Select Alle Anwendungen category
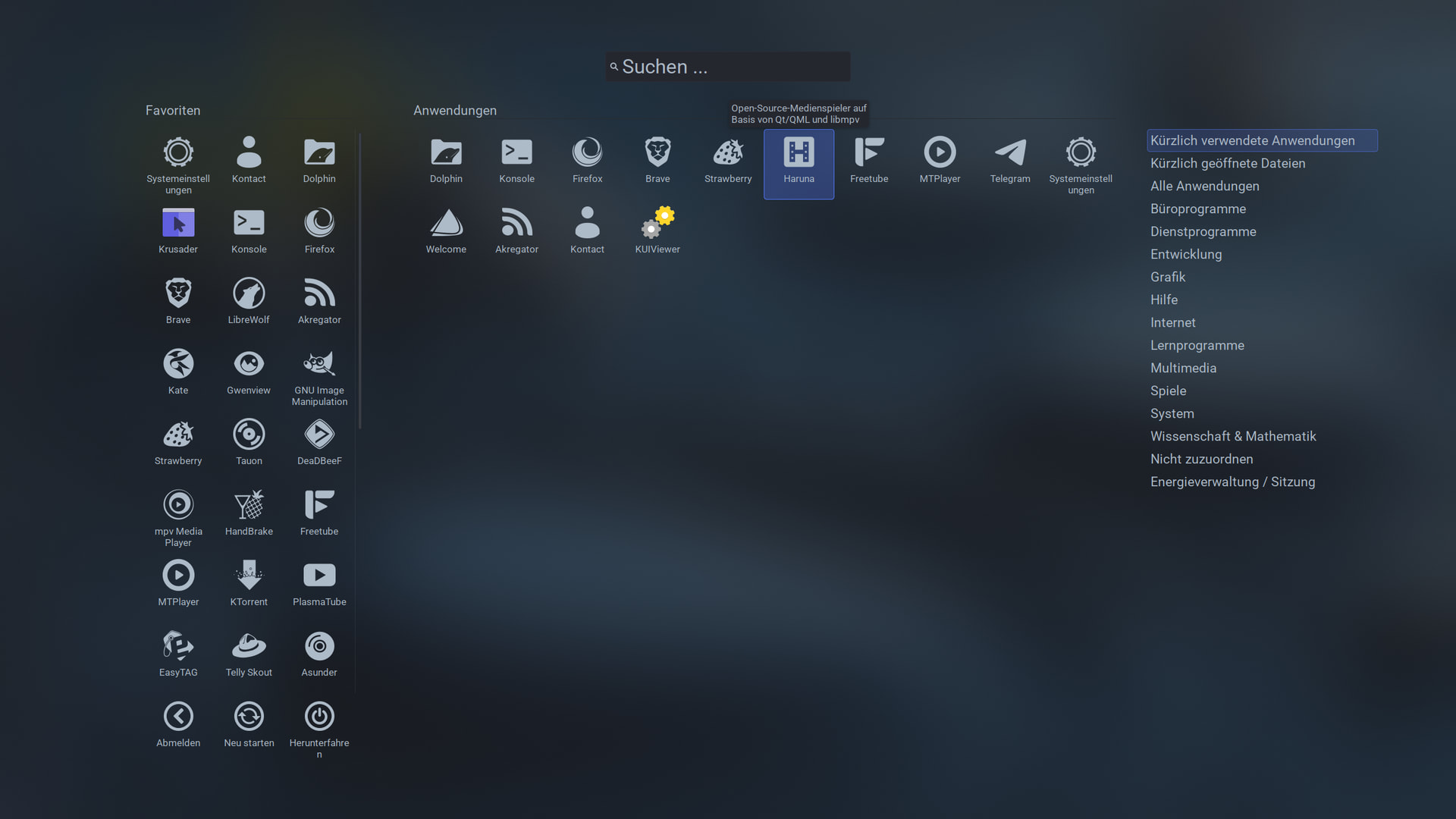Image resolution: width=1456 pixels, height=819 pixels. click(1204, 186)
